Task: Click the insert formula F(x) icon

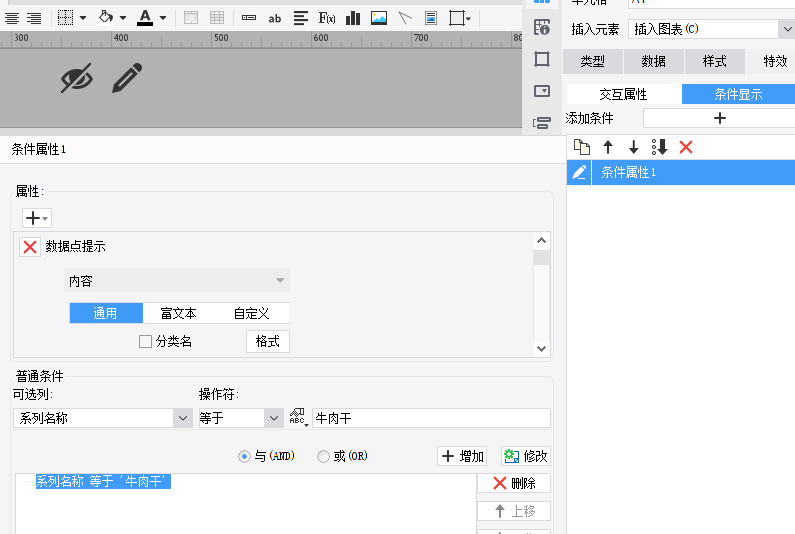Action: pos(327,19)
